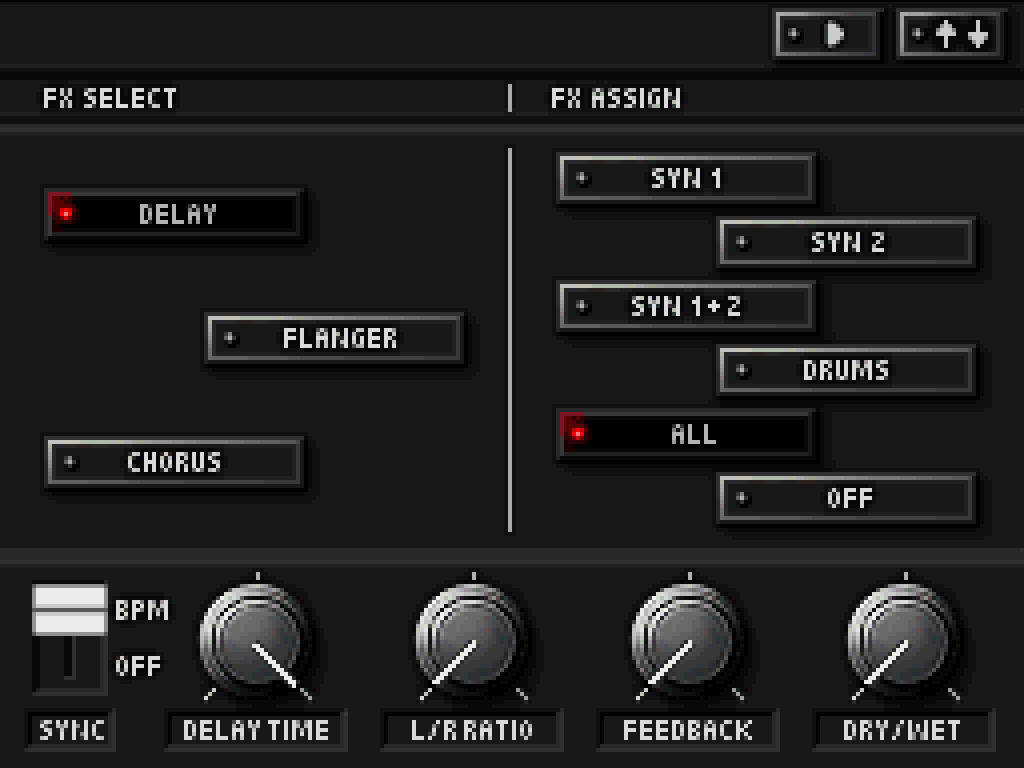Assign FX to SYN 1+2
The height and width of the screenshot is (768, 1024).
(x=685, y=306)
